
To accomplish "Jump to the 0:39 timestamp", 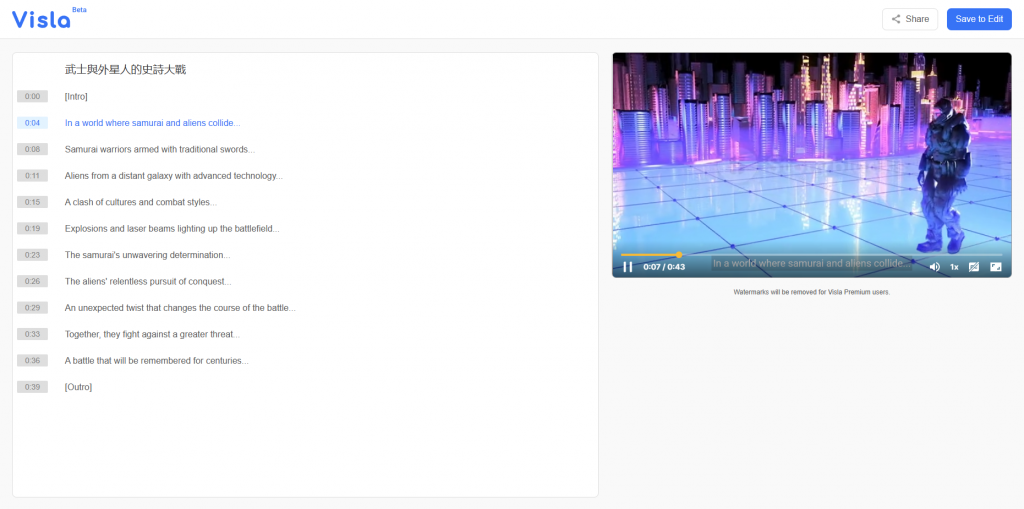I will click(33, 387).
